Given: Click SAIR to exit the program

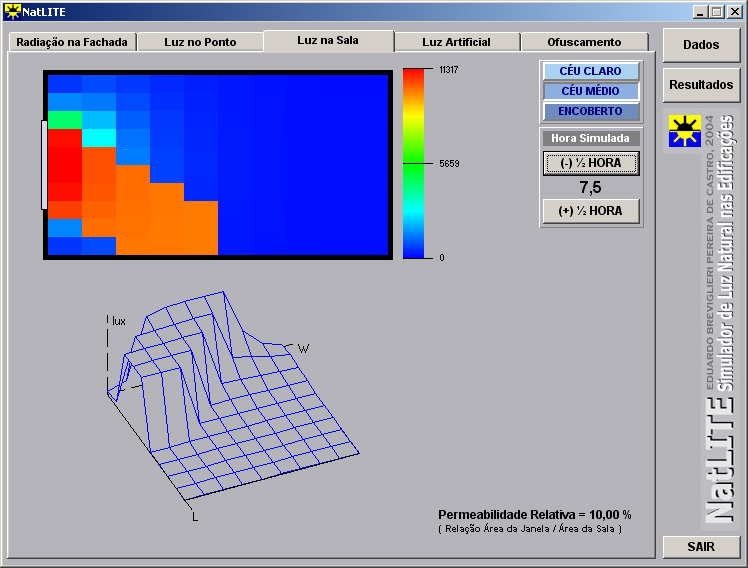Looking at the screenshot, I should click(701, 547).
